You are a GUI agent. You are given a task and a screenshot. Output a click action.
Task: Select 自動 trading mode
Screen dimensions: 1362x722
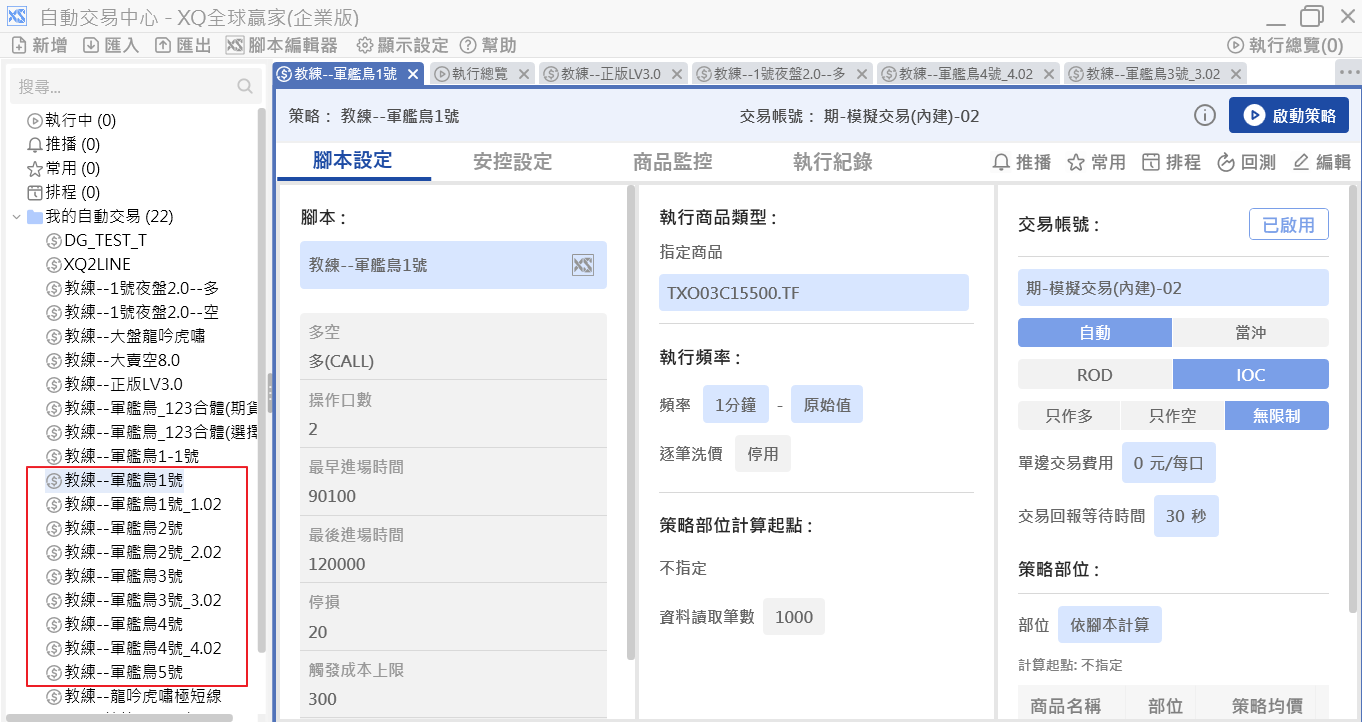tap(1095, 333)
